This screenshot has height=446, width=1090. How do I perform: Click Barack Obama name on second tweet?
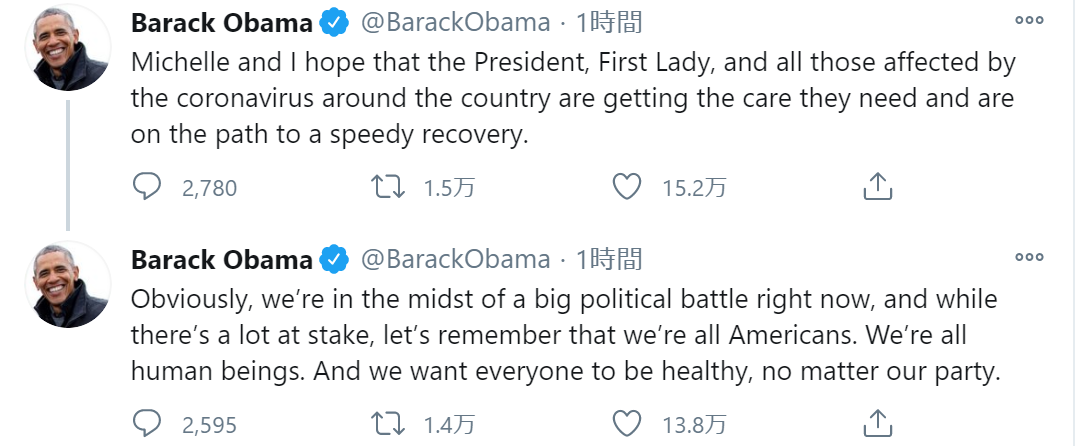pos(222,261)
